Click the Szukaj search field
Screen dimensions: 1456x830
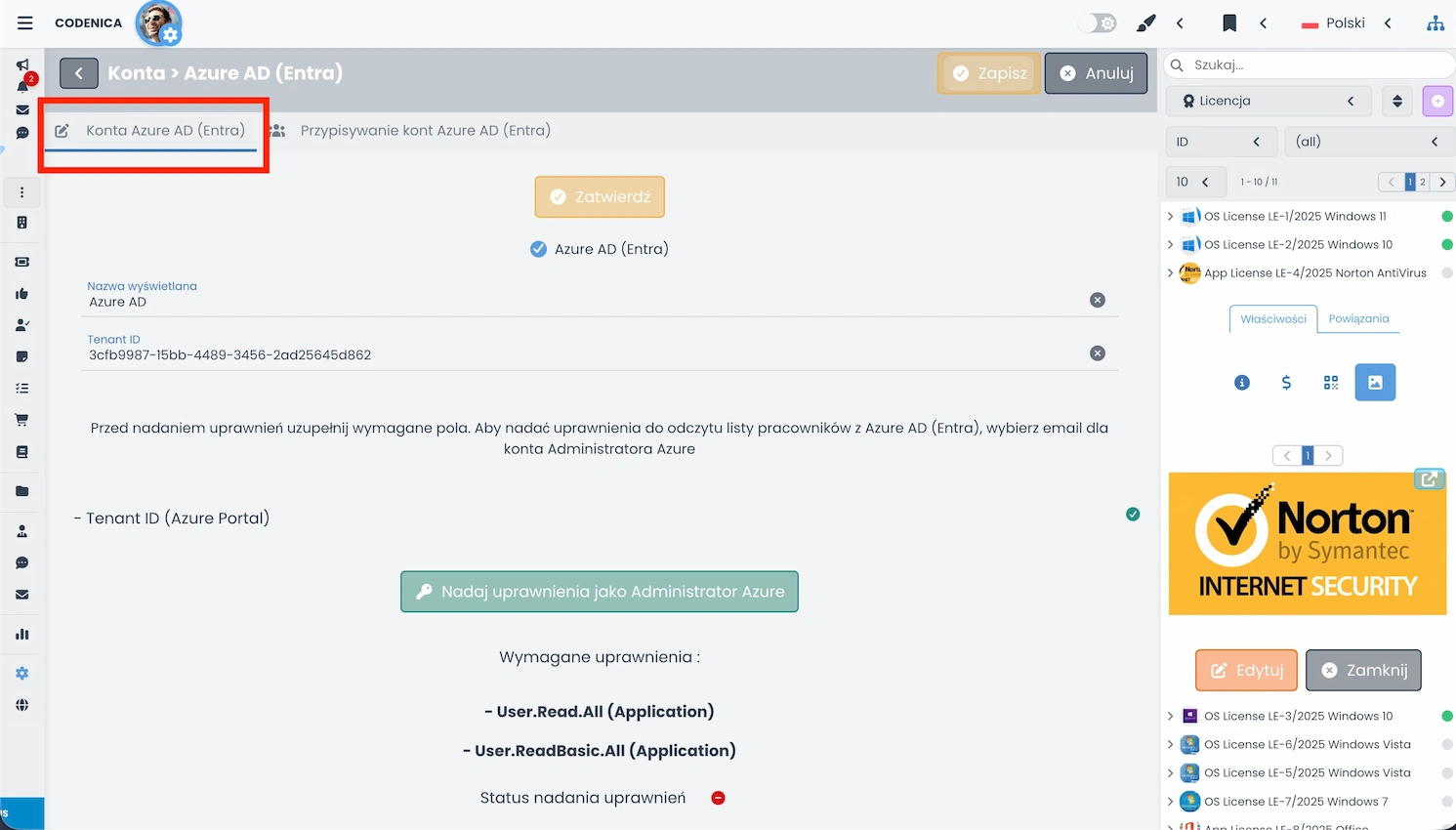1309,64
